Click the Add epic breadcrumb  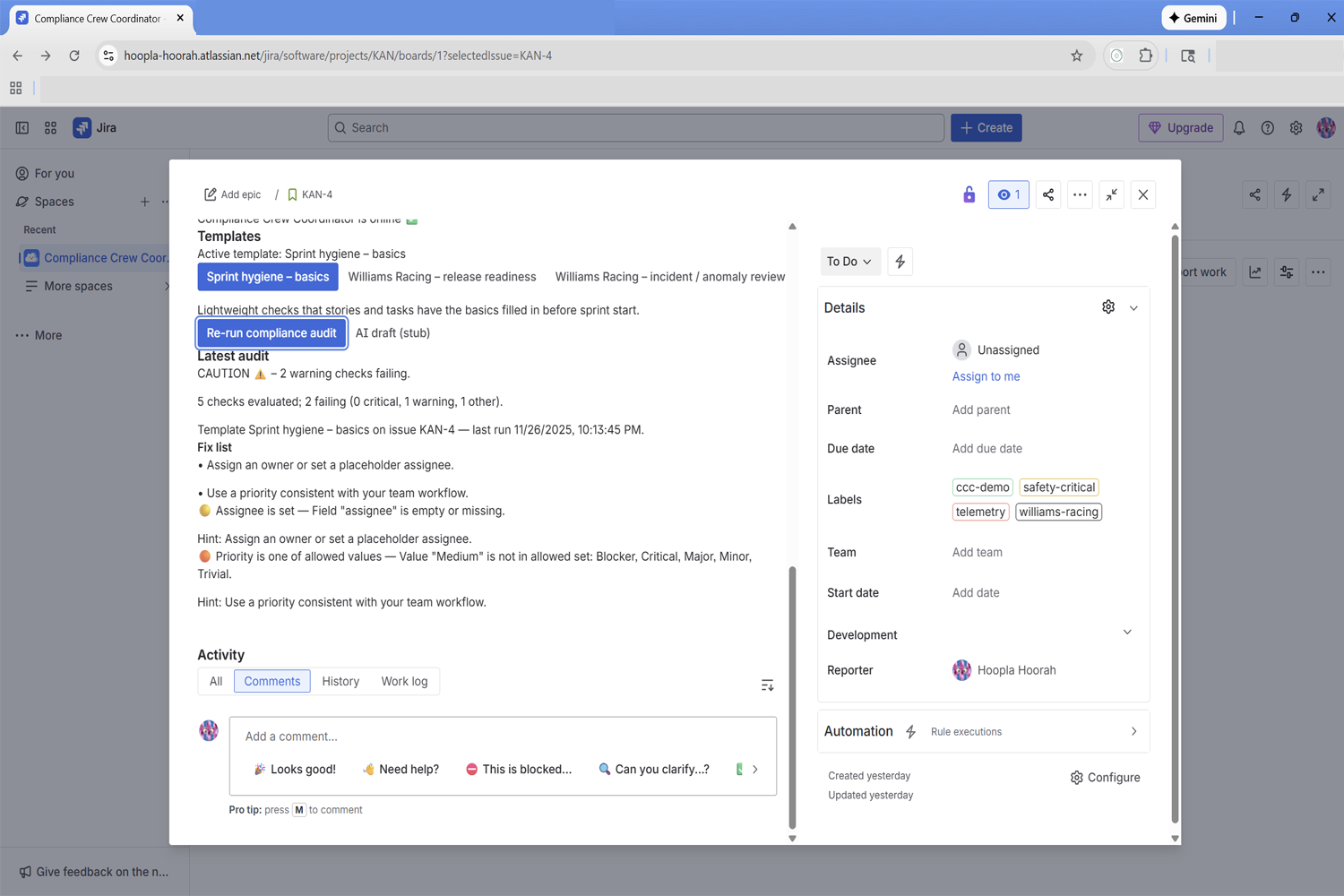[x=233, y=194]
